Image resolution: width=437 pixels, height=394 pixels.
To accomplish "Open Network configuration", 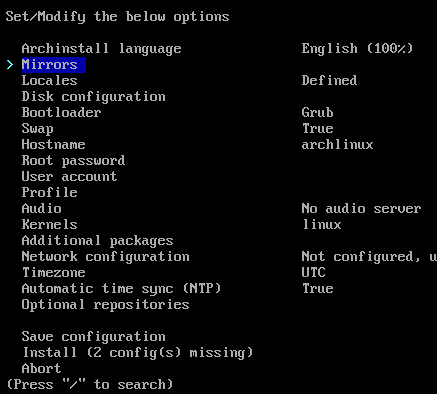I will [x=106, y=257].
